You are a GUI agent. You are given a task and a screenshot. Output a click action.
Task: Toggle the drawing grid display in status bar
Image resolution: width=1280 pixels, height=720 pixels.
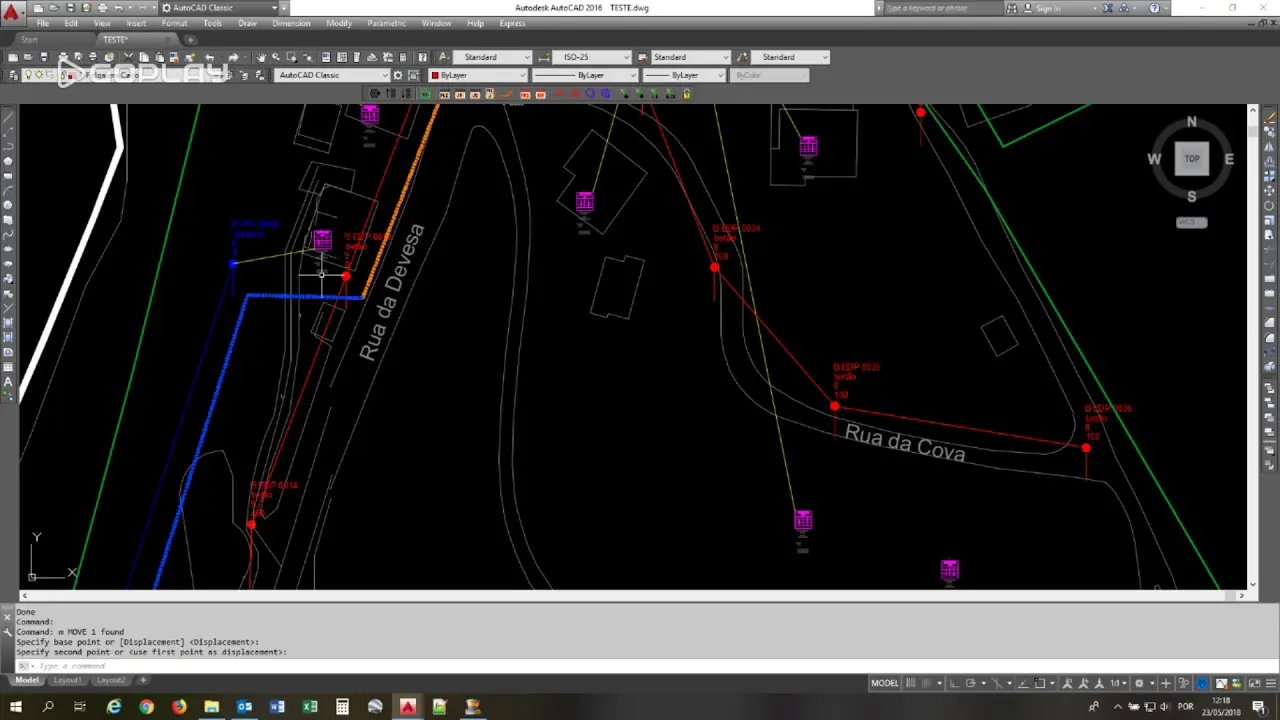(911, 683)
